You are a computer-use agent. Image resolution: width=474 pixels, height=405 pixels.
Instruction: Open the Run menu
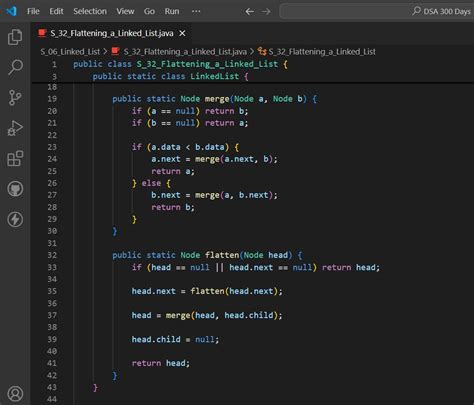(x=172, y=11)
